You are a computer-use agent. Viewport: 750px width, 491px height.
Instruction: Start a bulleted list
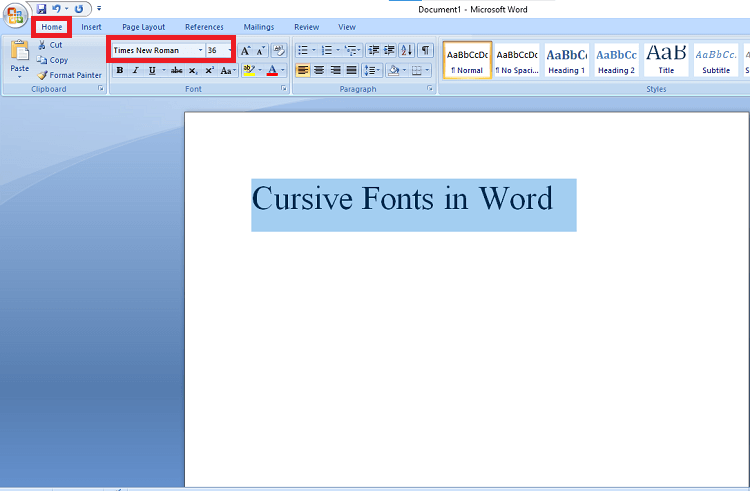click(303, 50)
